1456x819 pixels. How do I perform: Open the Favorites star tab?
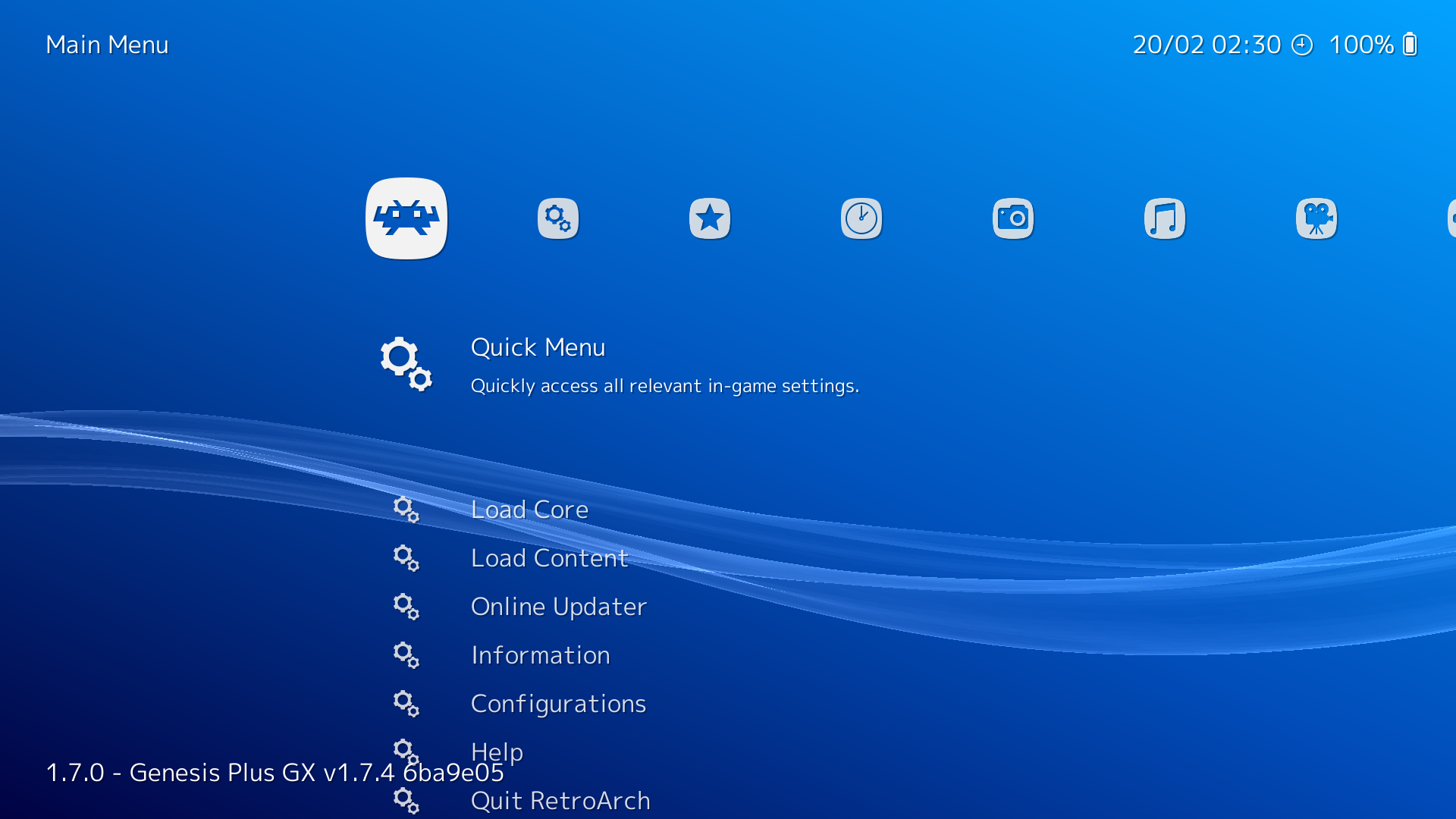[x=710, y=218]
